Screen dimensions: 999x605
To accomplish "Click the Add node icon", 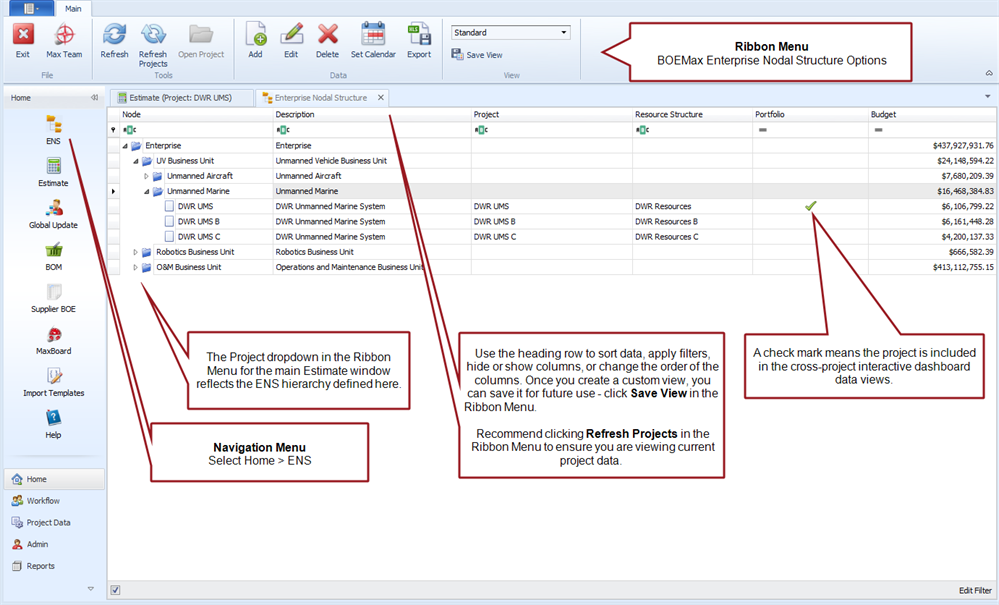I will [x=255, y=40].
